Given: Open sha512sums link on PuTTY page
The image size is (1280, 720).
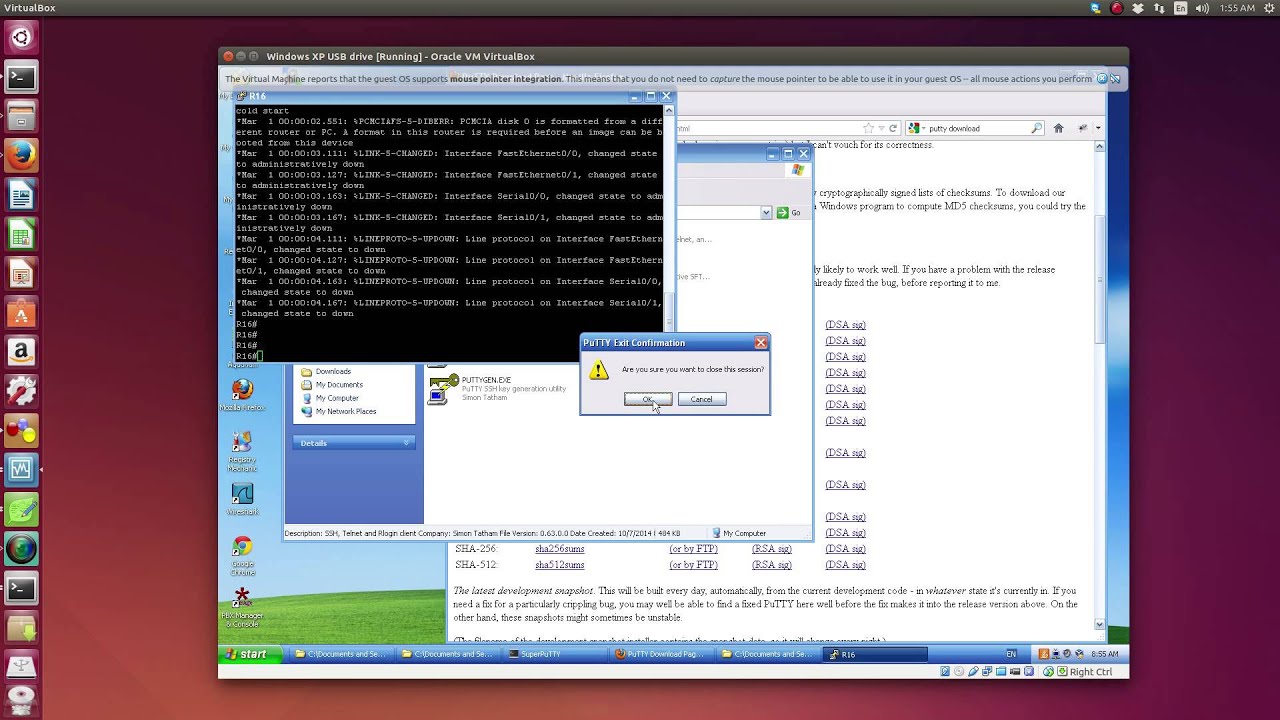Looking at the screenshot, I should (559, 565).
